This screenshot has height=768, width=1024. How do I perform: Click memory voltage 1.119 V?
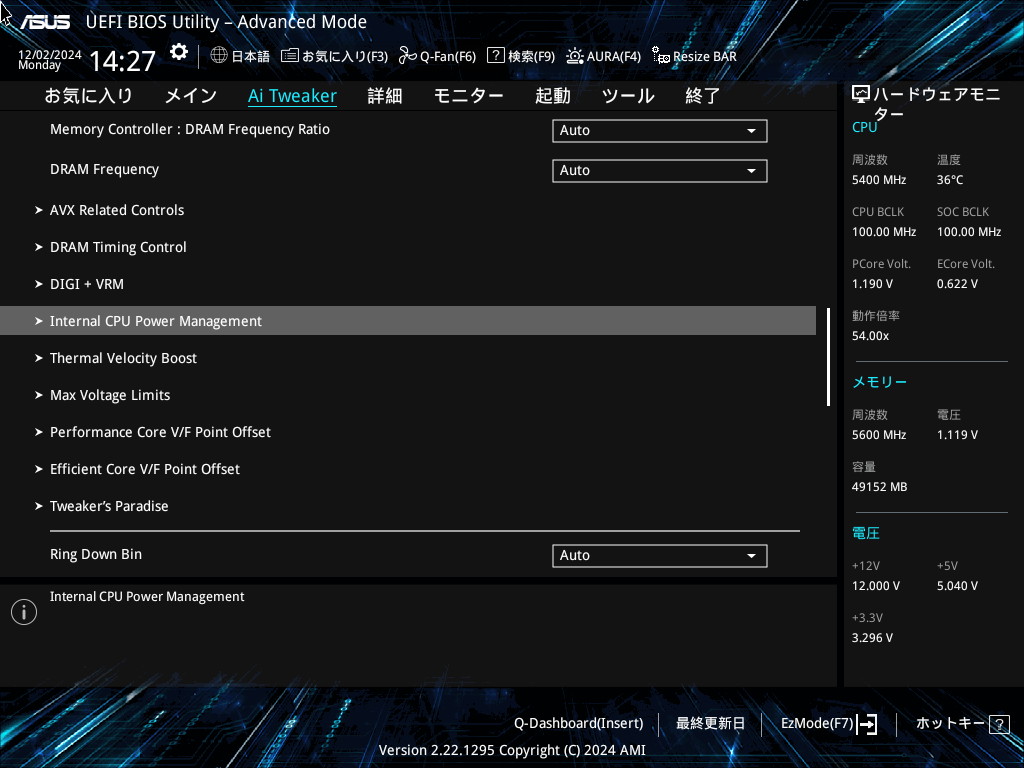coord(957,435)
